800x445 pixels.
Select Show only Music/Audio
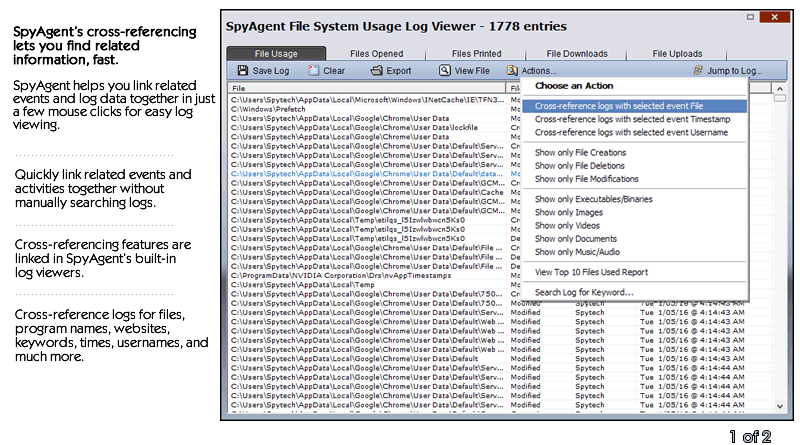point(577,252)
